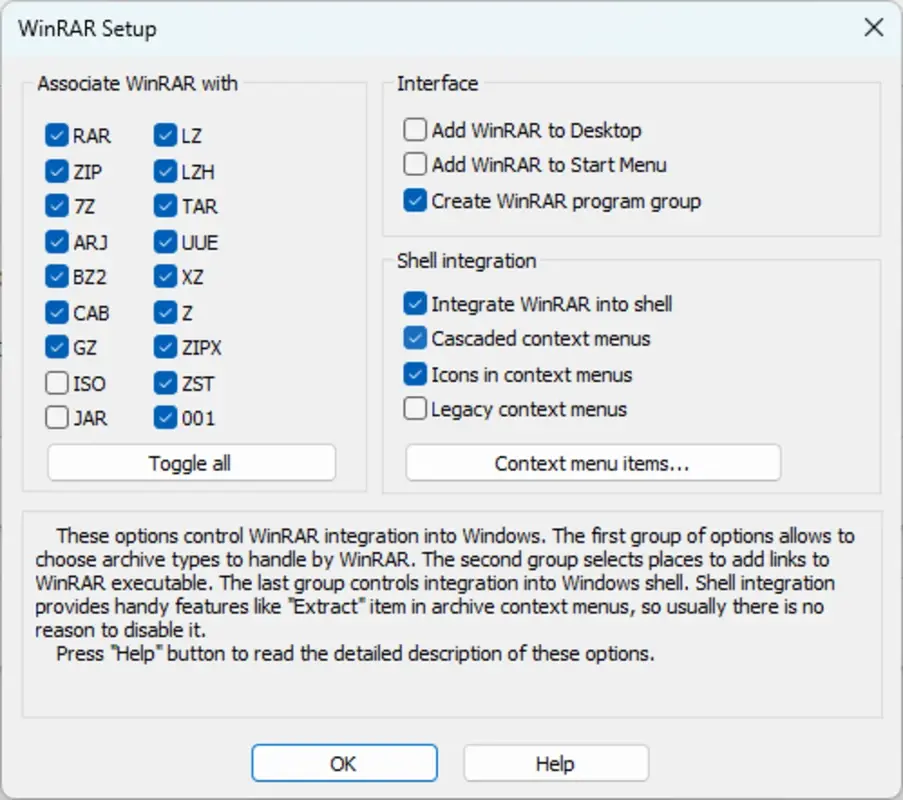Viewport: 903px width, 800px height.
Task: Uncheck the 7Z association
Action: point(57,206)
